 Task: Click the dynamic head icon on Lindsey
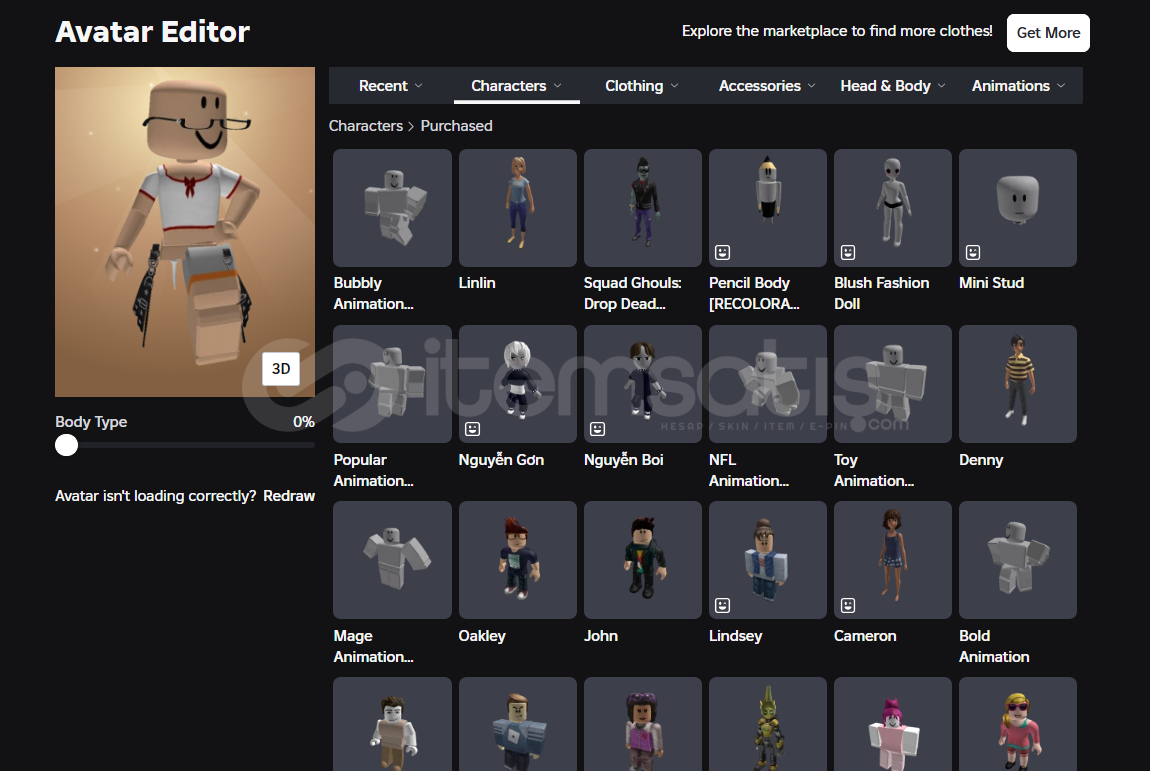722,605
